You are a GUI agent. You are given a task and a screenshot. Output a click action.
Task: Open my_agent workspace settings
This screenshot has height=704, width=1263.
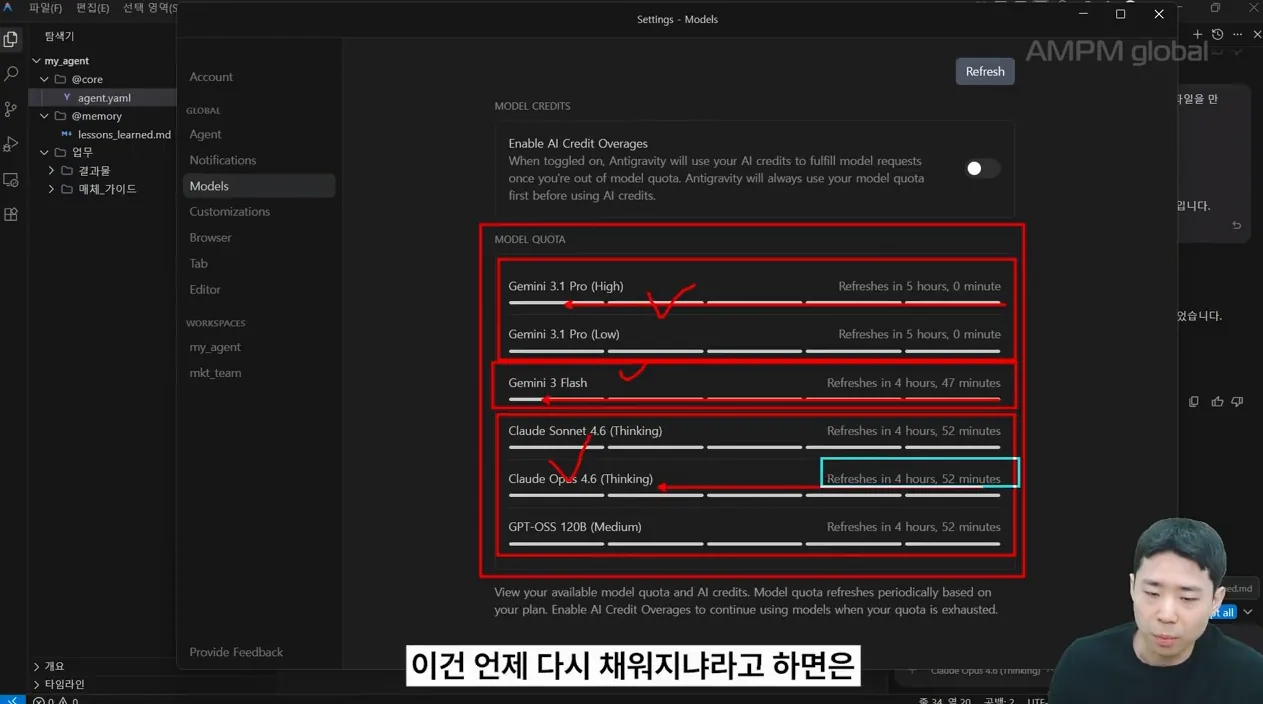point(215,347)
